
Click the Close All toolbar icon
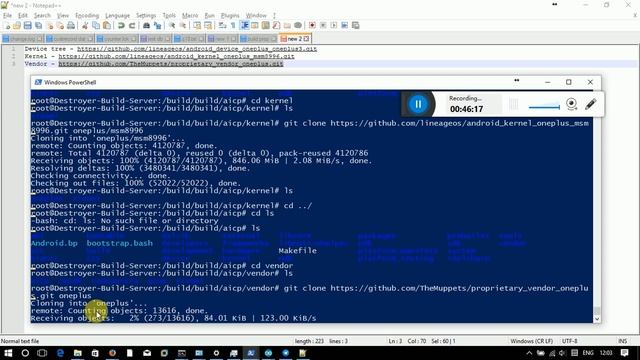[x=60, y=25]
